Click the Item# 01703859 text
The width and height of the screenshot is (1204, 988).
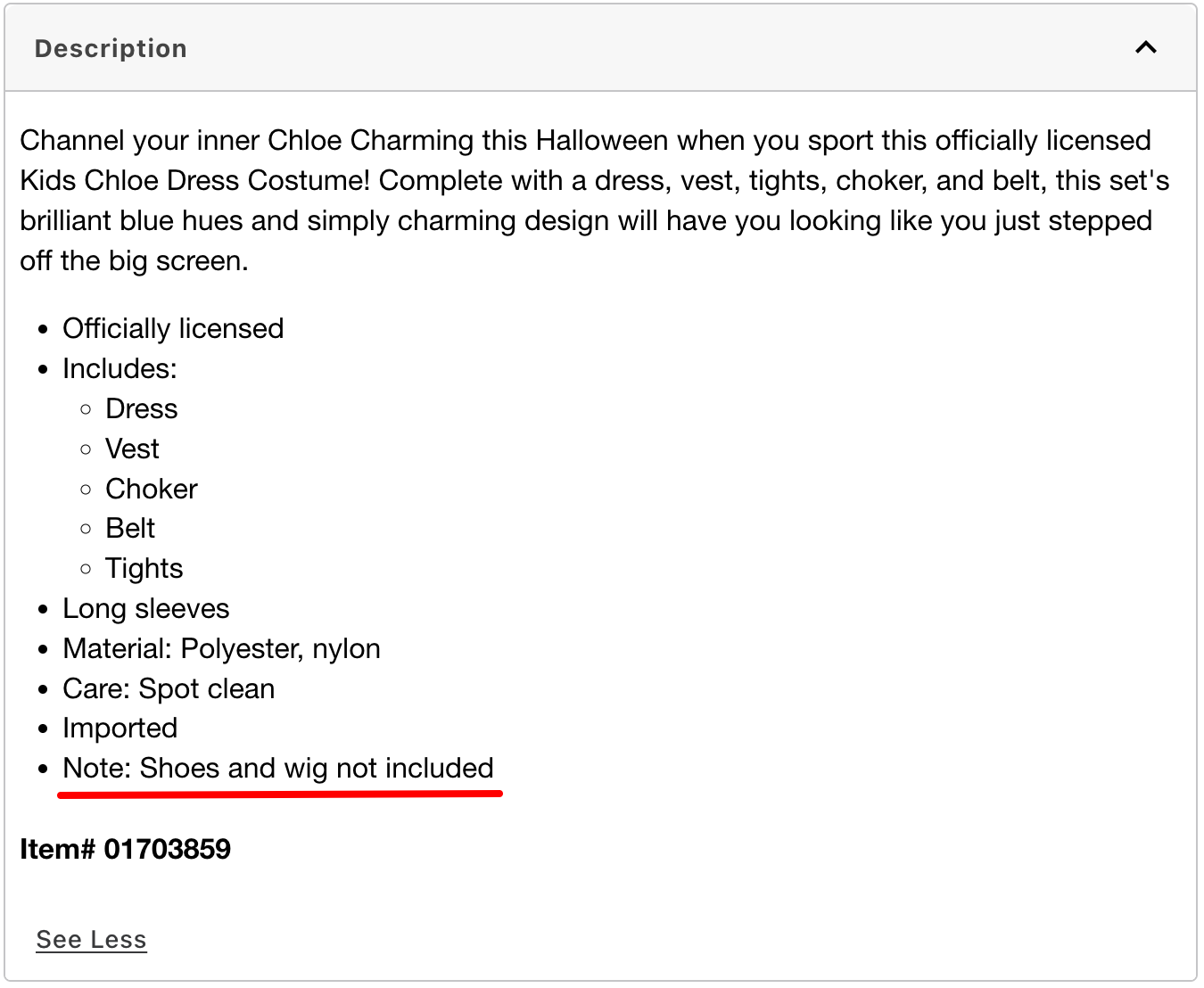coord(125,849)
